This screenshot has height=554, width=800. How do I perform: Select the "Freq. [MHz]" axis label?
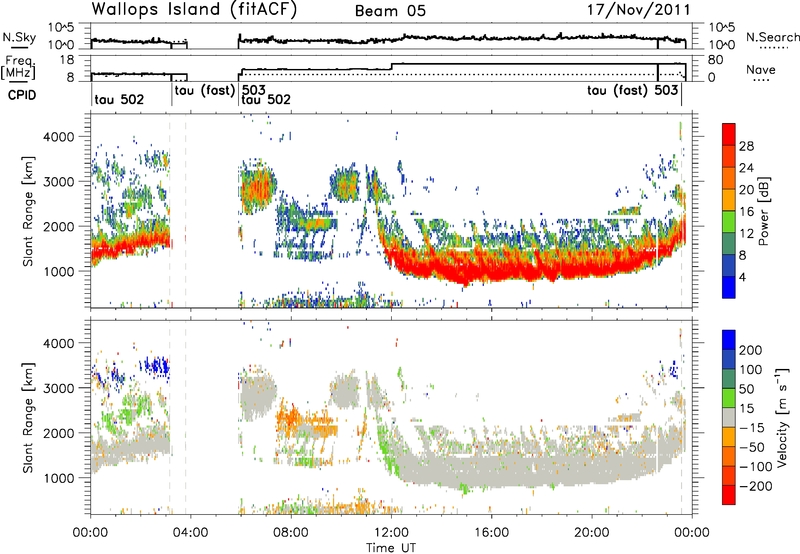pos(19,67)
